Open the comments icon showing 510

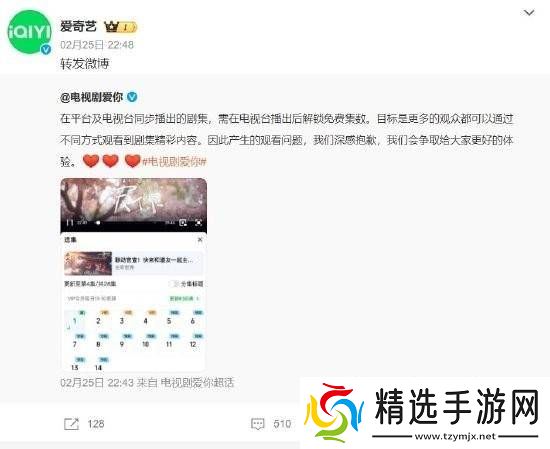click(258, 424)
